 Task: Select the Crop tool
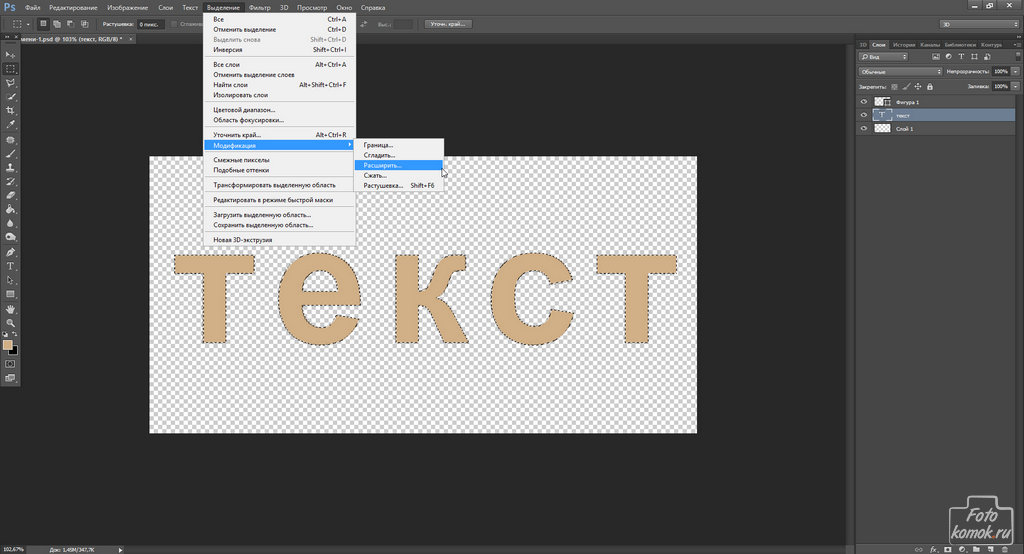click(x=11, y=110)
